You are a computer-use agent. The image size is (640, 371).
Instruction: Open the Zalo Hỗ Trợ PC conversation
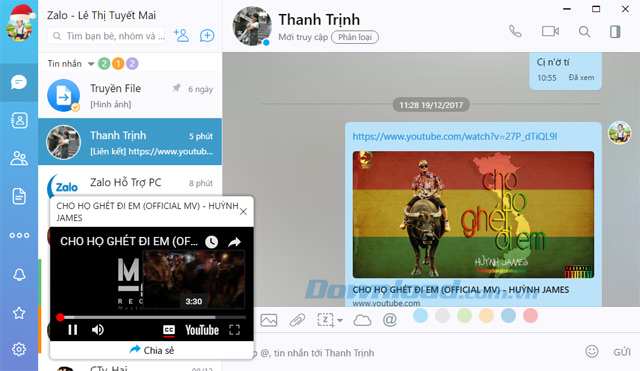click(130, 182)
